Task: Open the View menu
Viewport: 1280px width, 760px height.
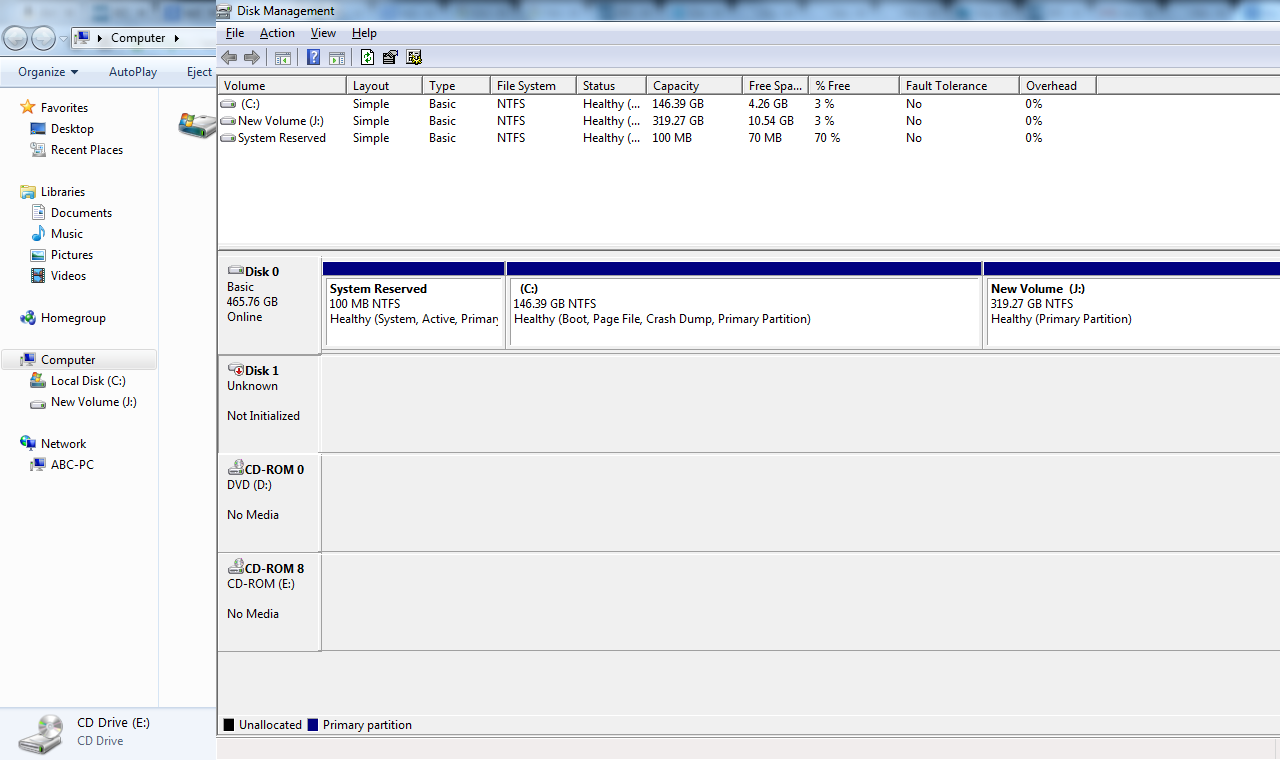Action: point(323,33)
